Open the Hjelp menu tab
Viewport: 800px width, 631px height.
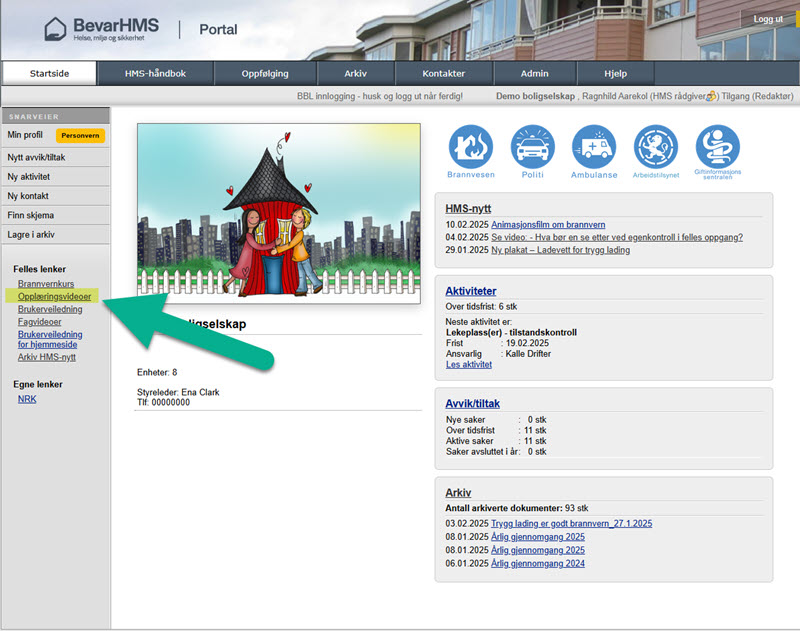[x=615, y=73]
